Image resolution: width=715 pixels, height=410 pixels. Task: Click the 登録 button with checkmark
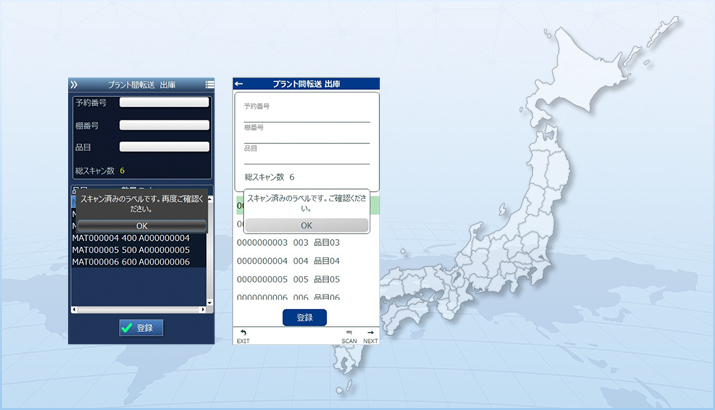141,327
